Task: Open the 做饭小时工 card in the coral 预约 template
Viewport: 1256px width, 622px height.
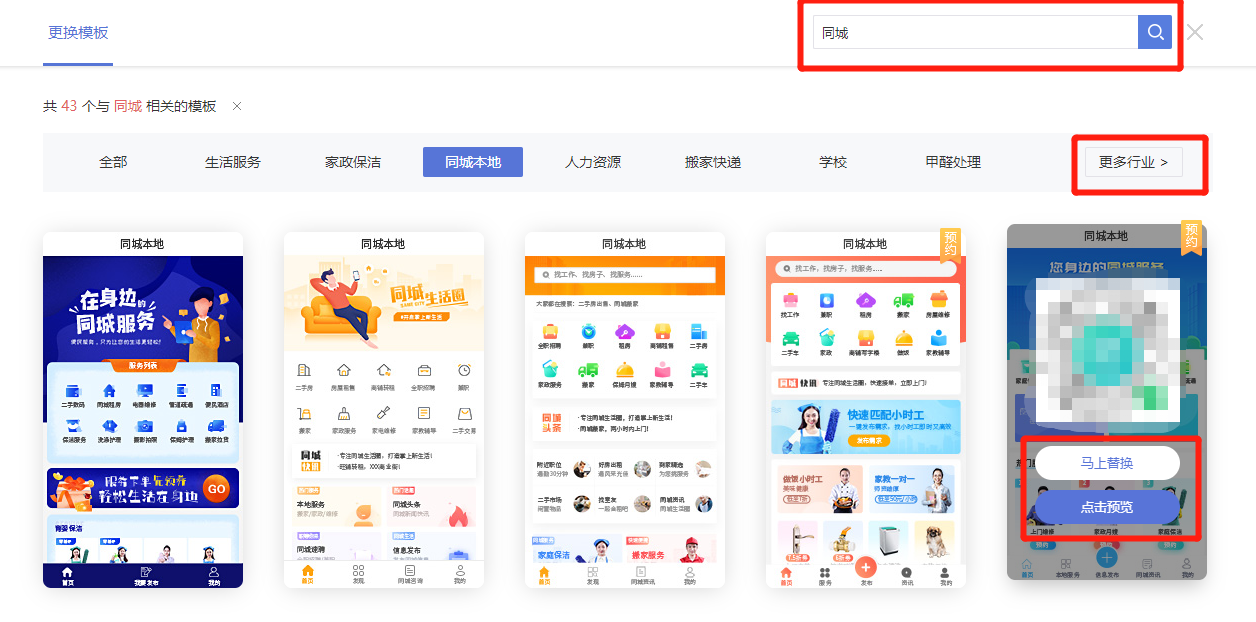Action: [x=820, y=489]
